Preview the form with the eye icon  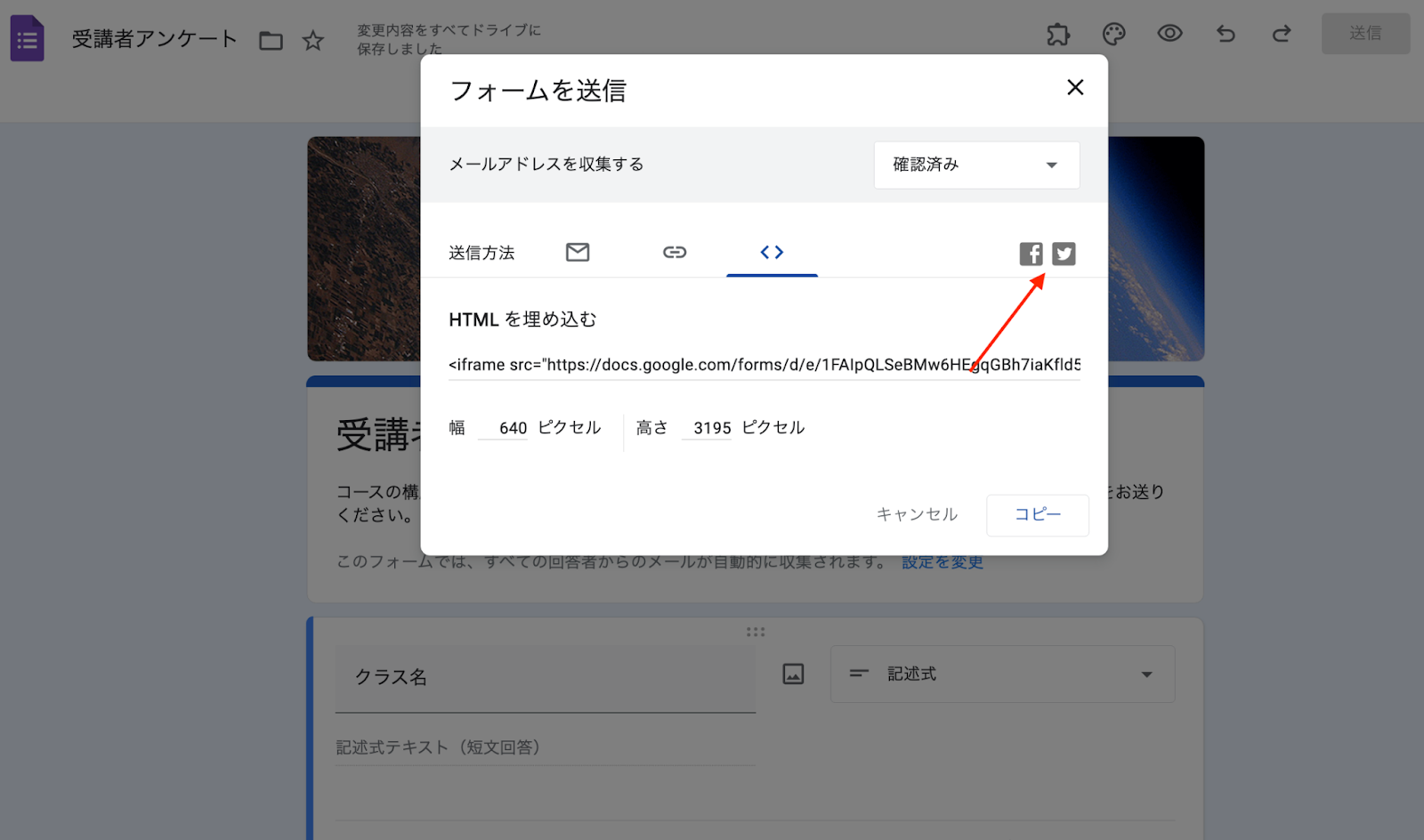tap(1169, 34)
